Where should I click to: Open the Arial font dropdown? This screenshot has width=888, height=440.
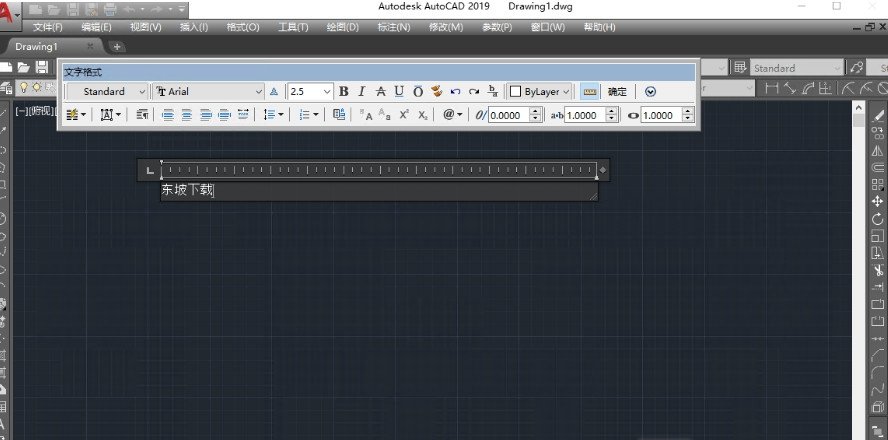click(x=209, y=92)
